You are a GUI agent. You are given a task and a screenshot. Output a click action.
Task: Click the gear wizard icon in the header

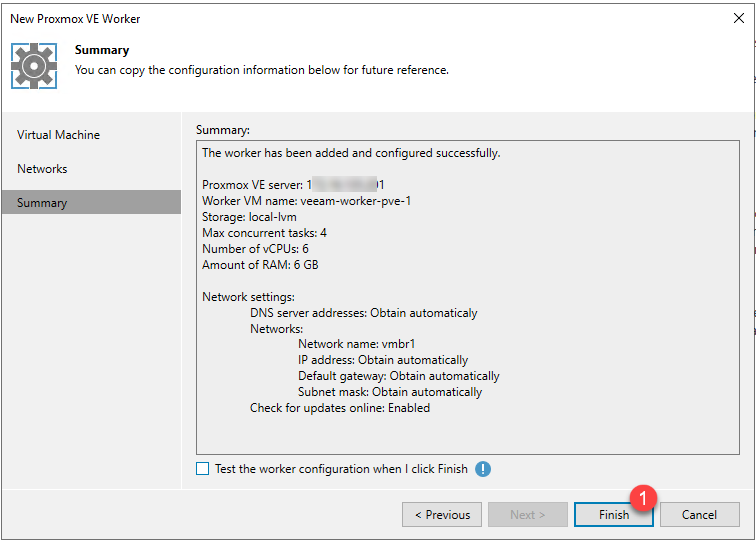click(x=34, y=66)
